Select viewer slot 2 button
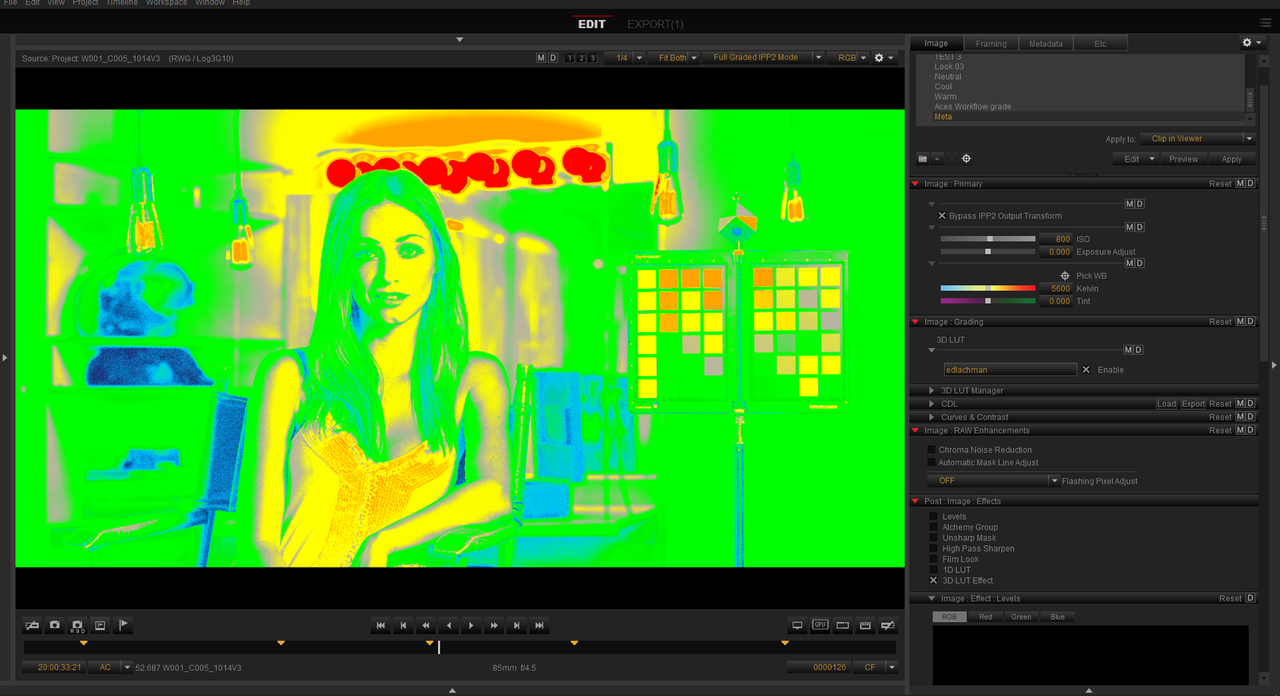1280x696 pixels. click(x=581, y=58)
